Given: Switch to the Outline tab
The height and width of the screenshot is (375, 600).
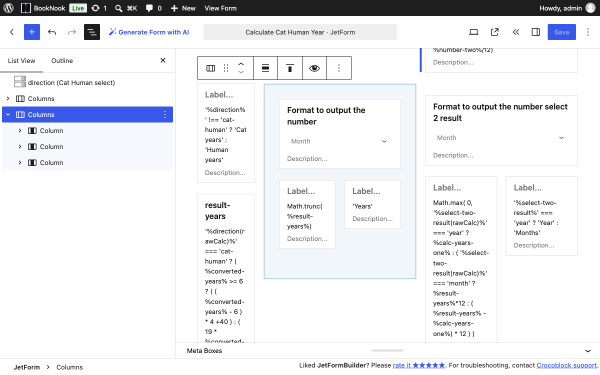Looking at the screenshot, I should tap(62, 60).
